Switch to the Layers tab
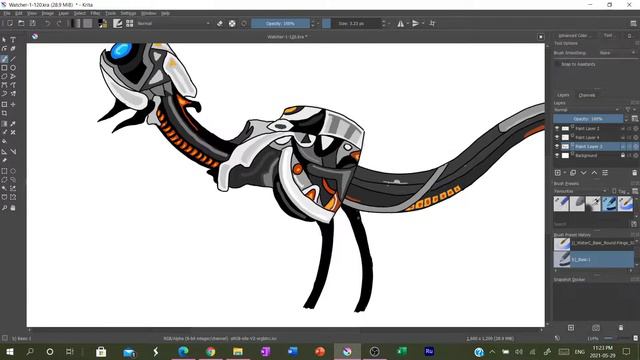The image size is (640, 360). click(x=563, y=95)
